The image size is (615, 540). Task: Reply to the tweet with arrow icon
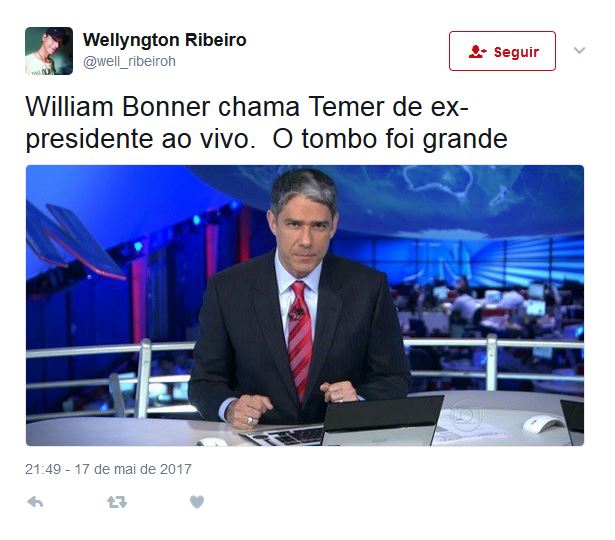coord(35,502)
